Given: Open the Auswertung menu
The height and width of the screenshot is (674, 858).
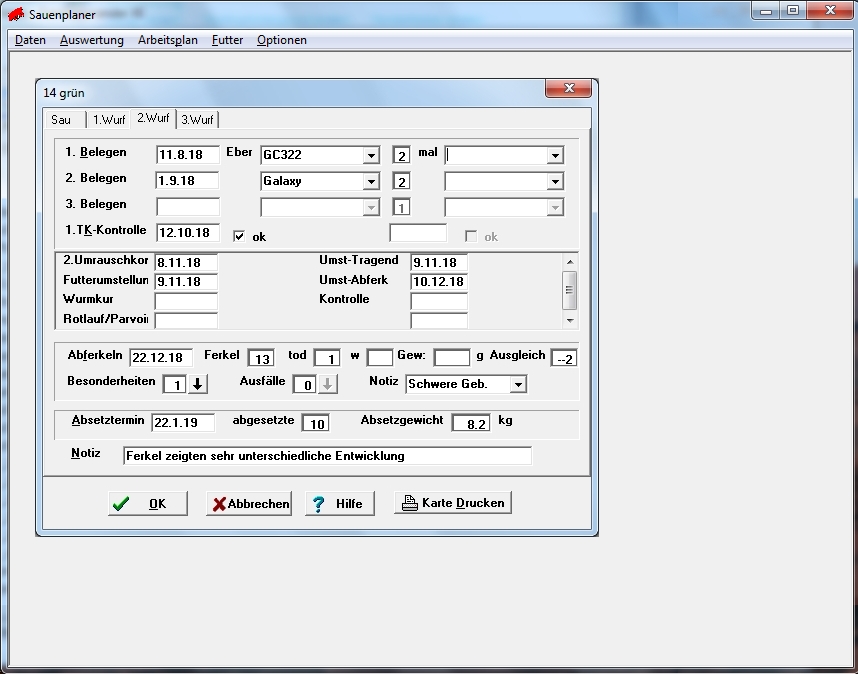Looking at the screenshot, I should 92,40.
